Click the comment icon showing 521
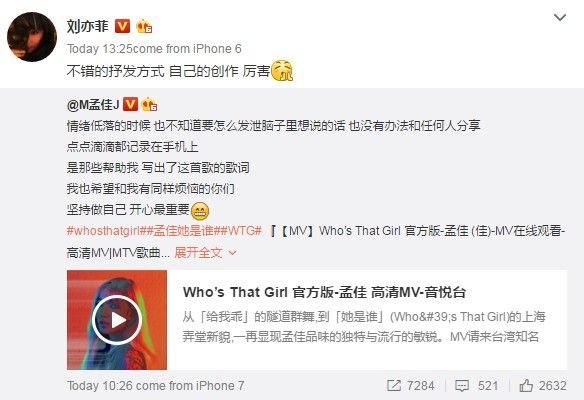This screenshot has height=400, width=584. 462,386
